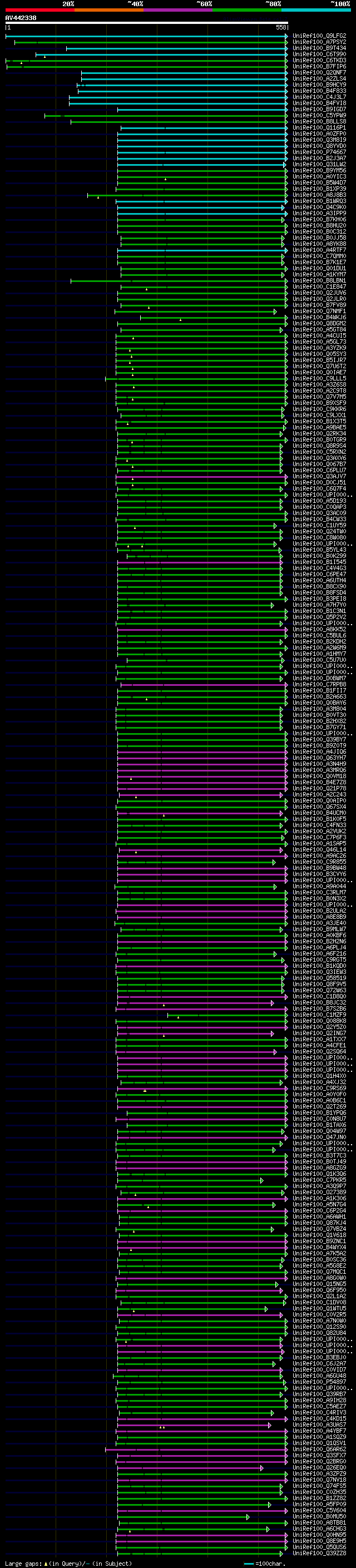Screen dimensions: 356x1568
Task: Open hit UniRef100_B9T434
Action: pyautogui.click(x=319, y=48)
